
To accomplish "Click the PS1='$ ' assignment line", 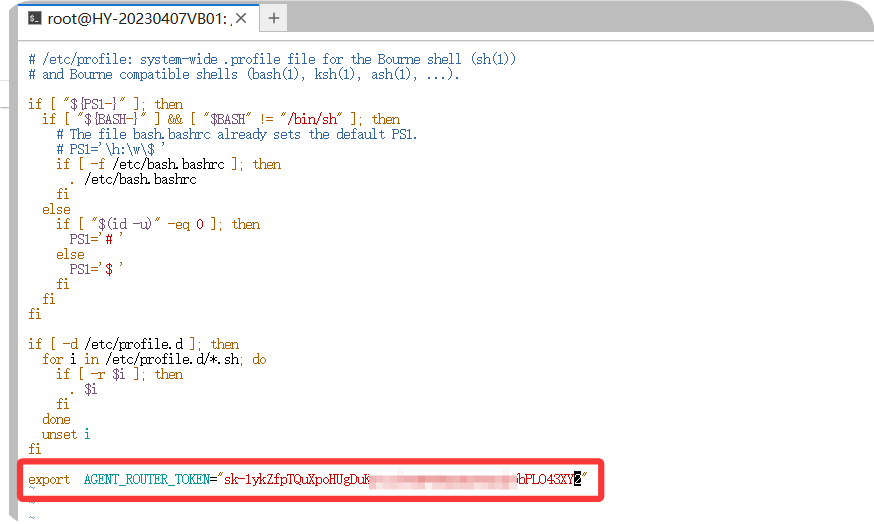I will point(96,269).
